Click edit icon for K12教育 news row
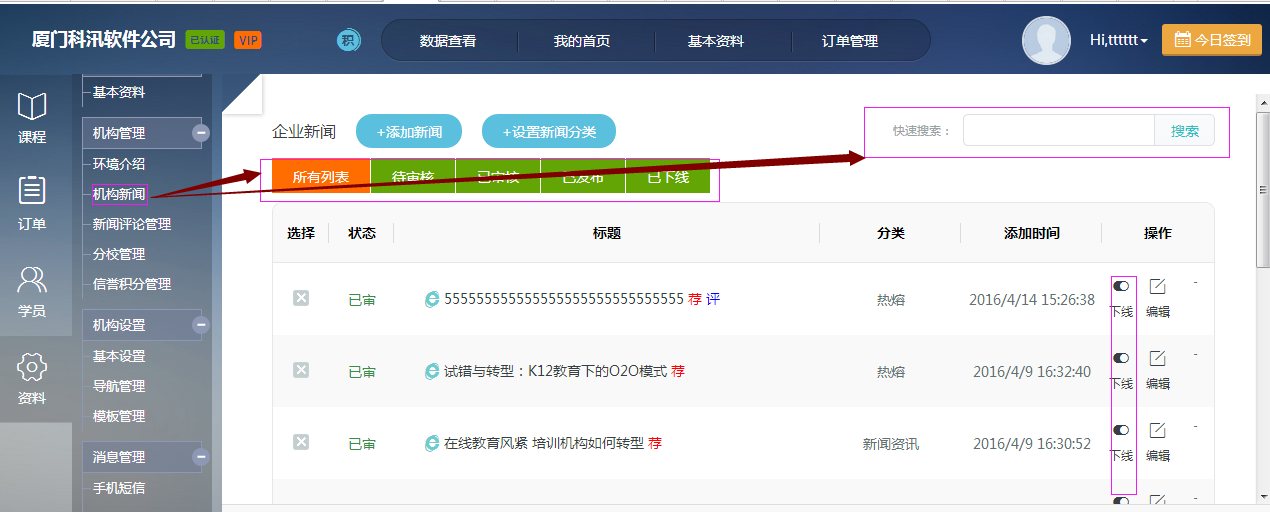 pos(1157,358)
